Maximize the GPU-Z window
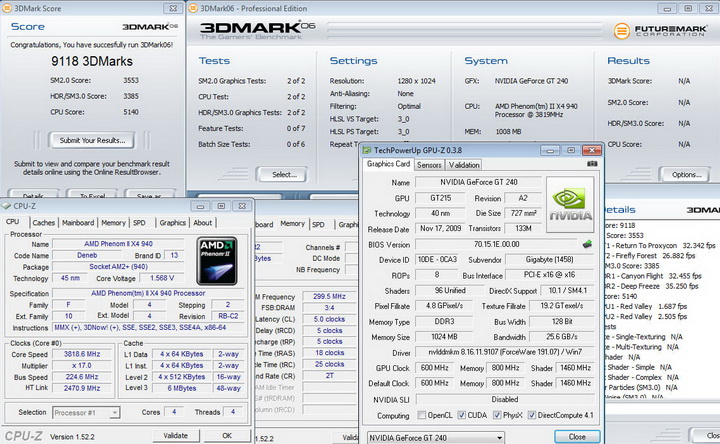Screen dimensions: 720x444 coord(571,150)
